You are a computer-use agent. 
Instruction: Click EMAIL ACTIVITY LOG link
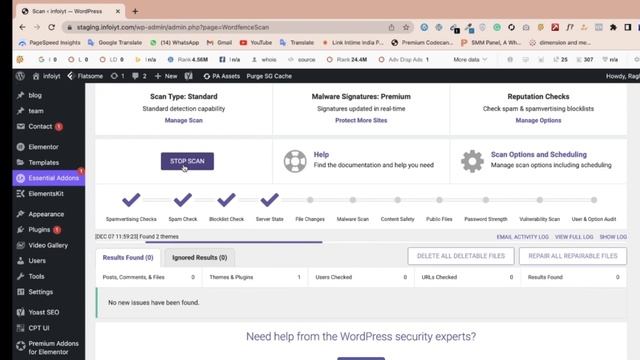[x=522, y=237]
